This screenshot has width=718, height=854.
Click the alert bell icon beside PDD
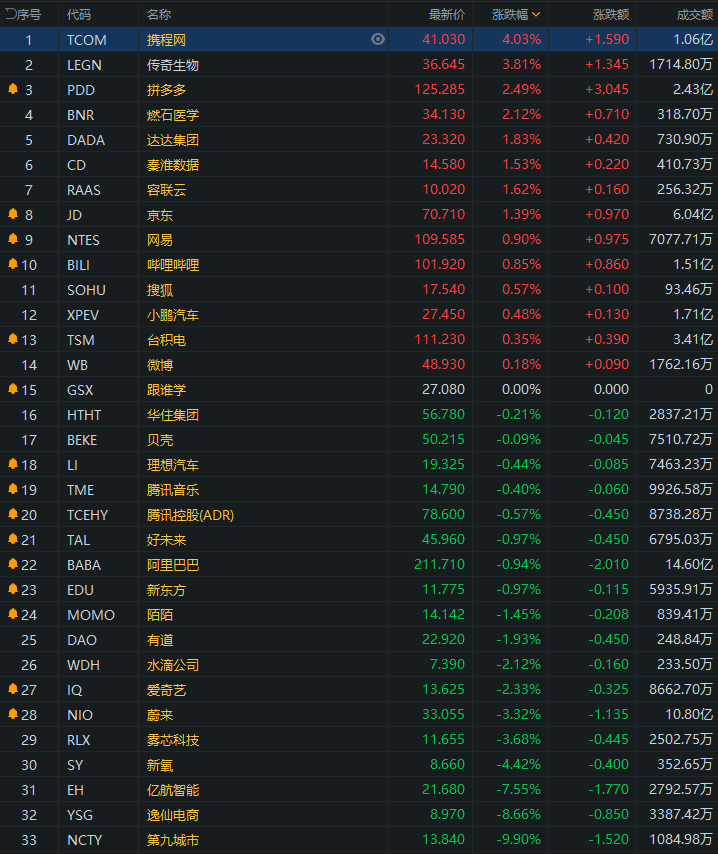pos(13,89)
